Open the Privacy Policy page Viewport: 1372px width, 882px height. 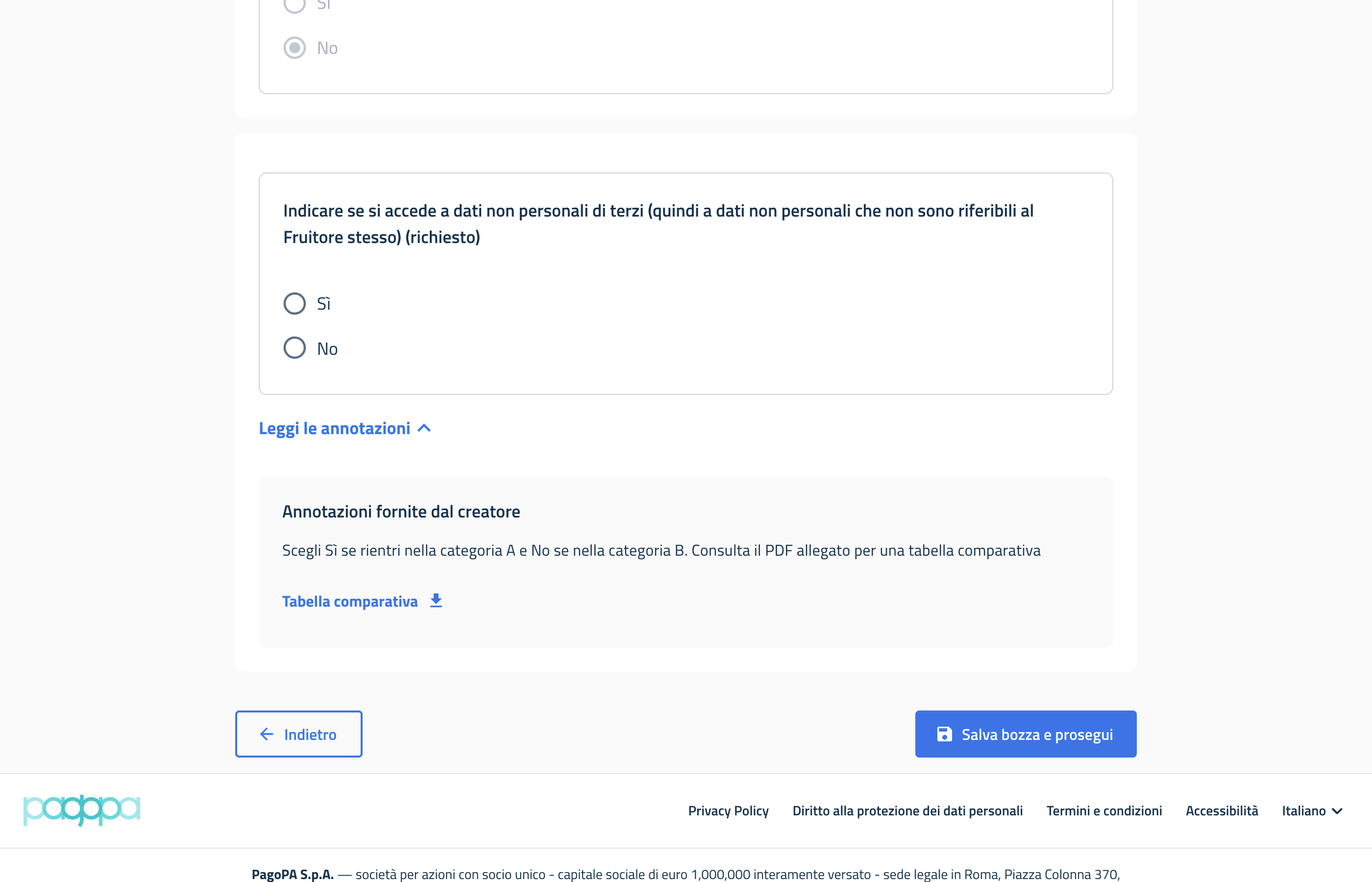(728, 810)
